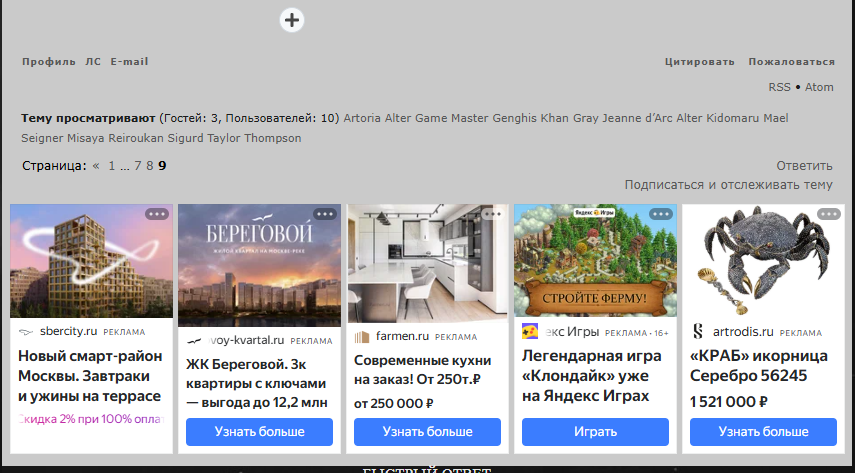The width and height of the screenshot is (855, 473).
Task: Open the Atom feed link
Action: pos(819,87)
